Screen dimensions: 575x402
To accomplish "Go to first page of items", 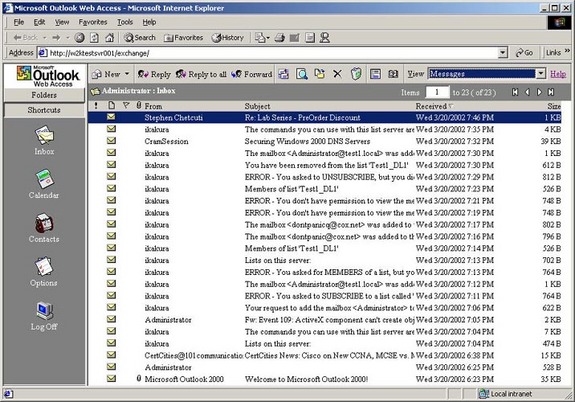I will (x=515, y=92).
